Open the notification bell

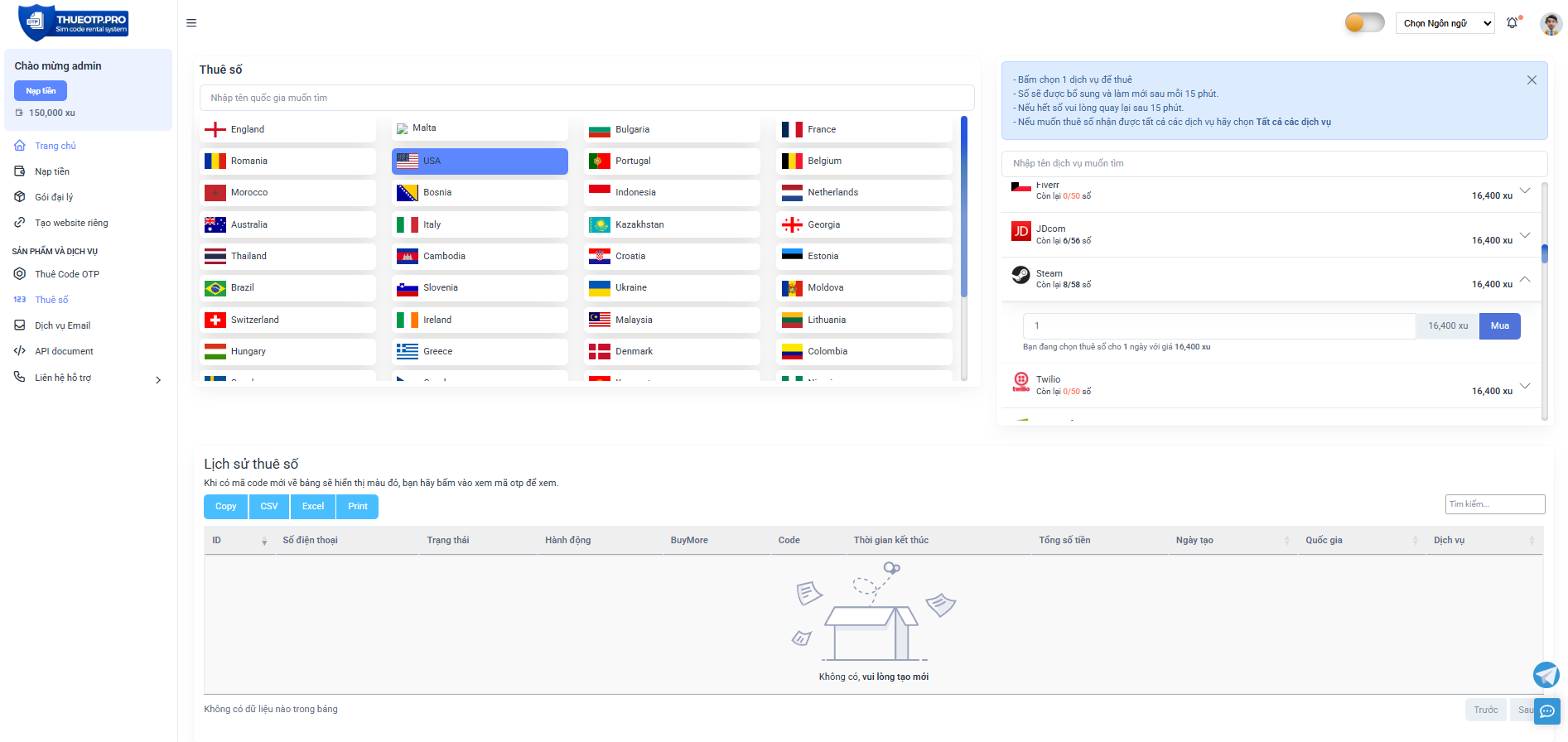[x=1513, y=23]
